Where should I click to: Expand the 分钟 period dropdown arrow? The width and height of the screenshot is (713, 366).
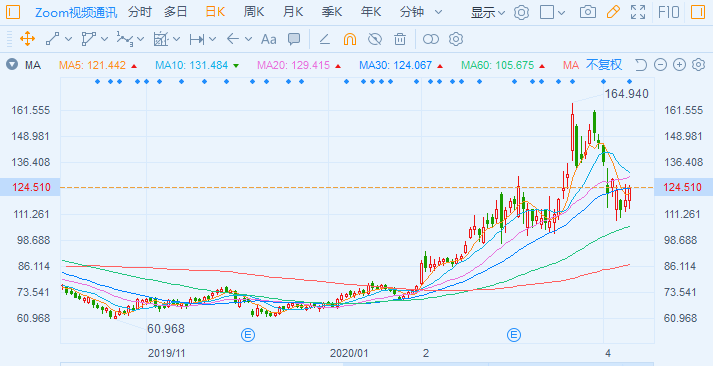pyautogui.click(x=438, y=12)
